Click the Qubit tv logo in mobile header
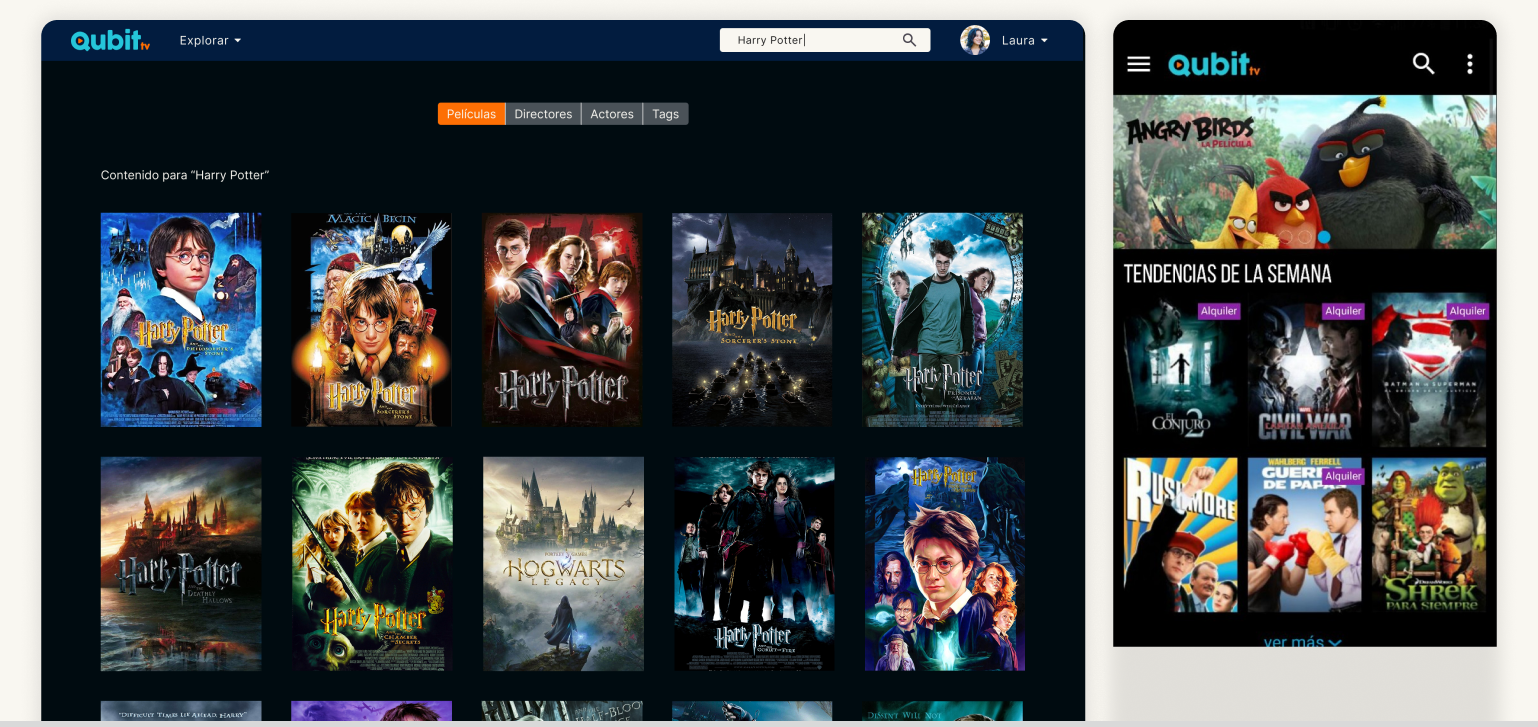This screenshot has width=1538, height=727. [x=1214, y=64]
